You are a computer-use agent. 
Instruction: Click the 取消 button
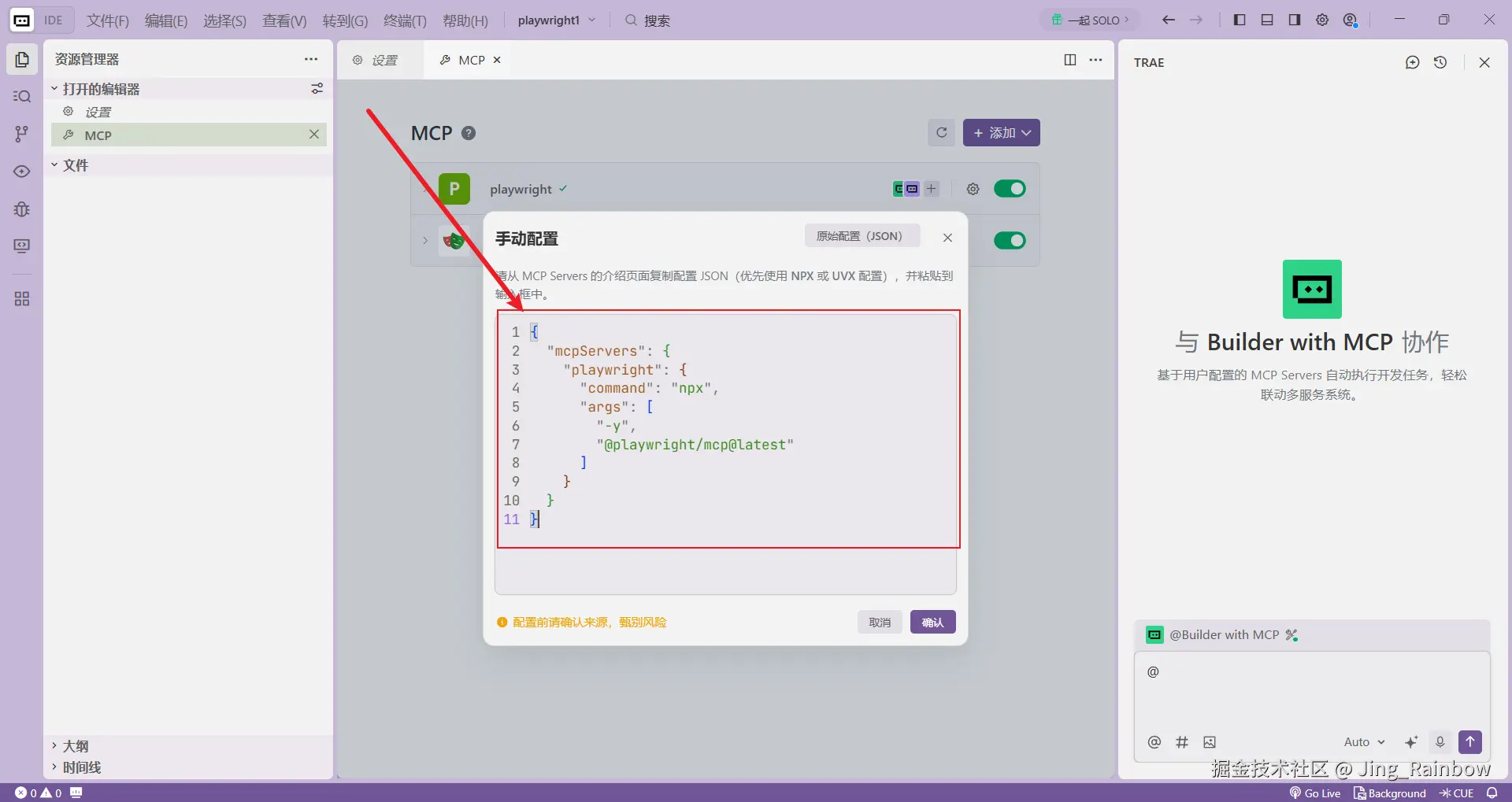click(x=880, y=623)
